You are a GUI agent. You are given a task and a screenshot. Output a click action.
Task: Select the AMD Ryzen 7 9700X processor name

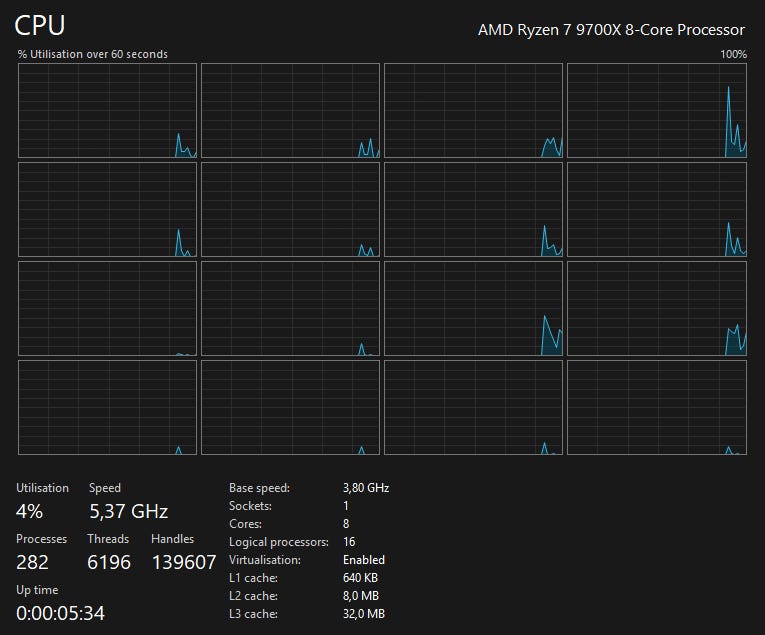tap(611, 30)
